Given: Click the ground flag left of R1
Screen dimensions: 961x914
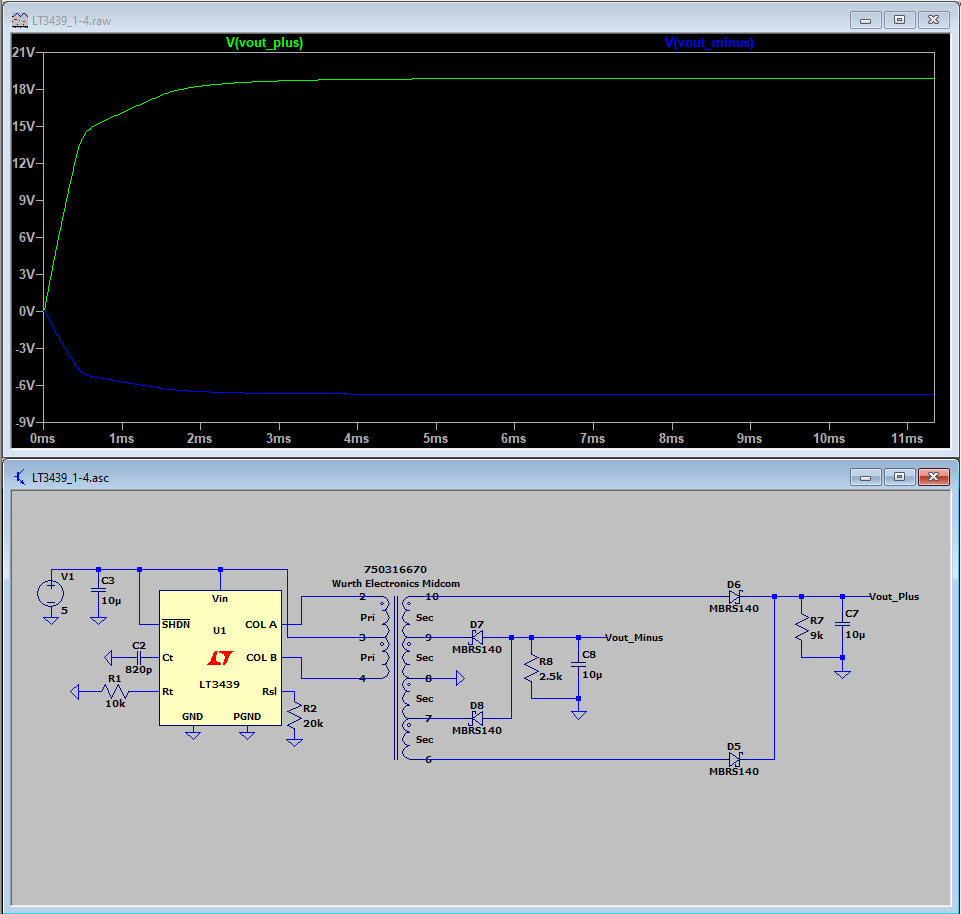Looking at the screenshot, I should coord(75,691).
